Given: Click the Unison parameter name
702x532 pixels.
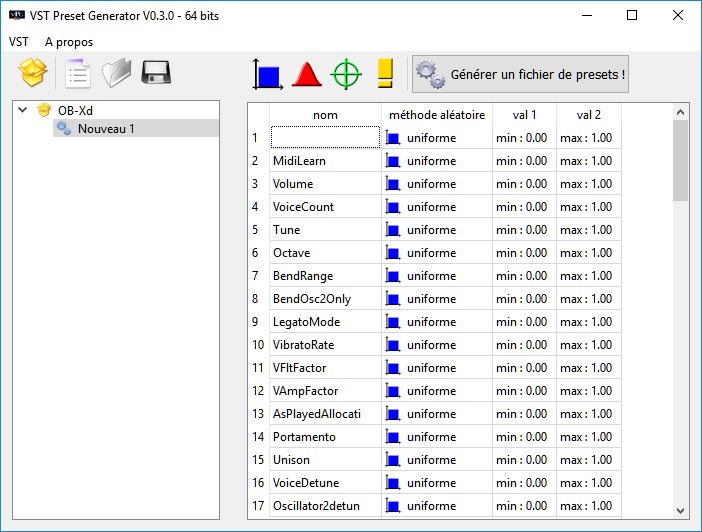Looking at the screenshot, I should pos(291,460).
